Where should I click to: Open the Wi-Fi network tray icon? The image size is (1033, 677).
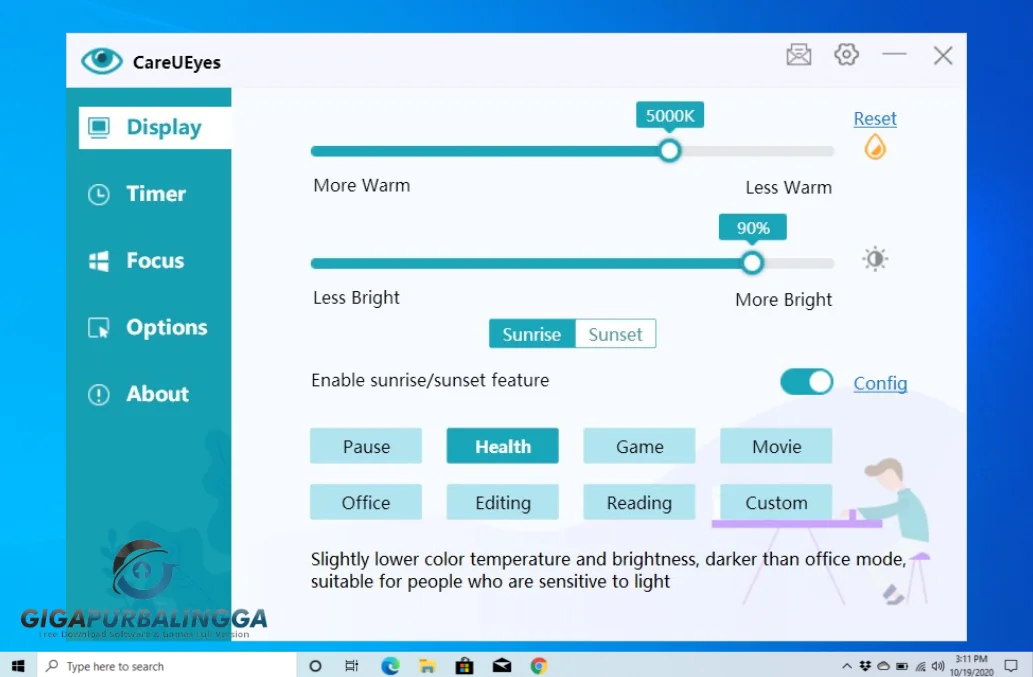920,666
